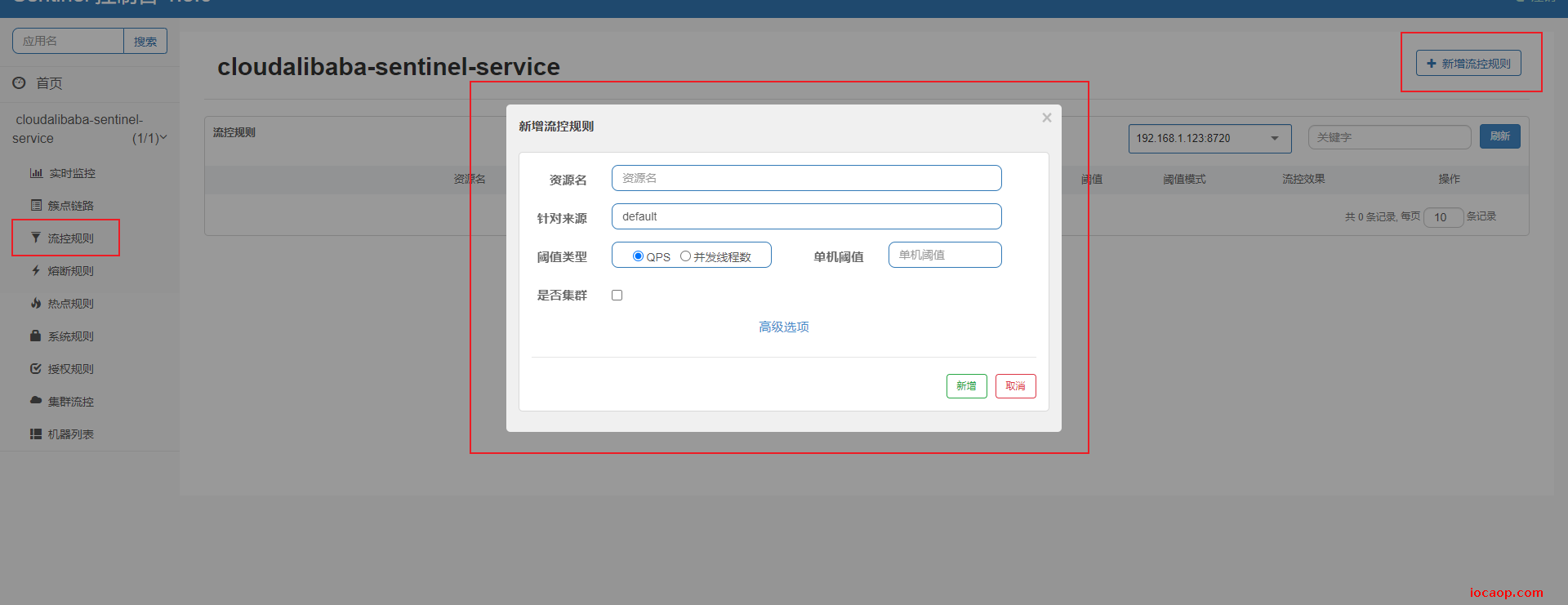This screenshot has width=1568, height=605.
Task: Click the lock icon for 系统规则
Action: pos(35,336)
